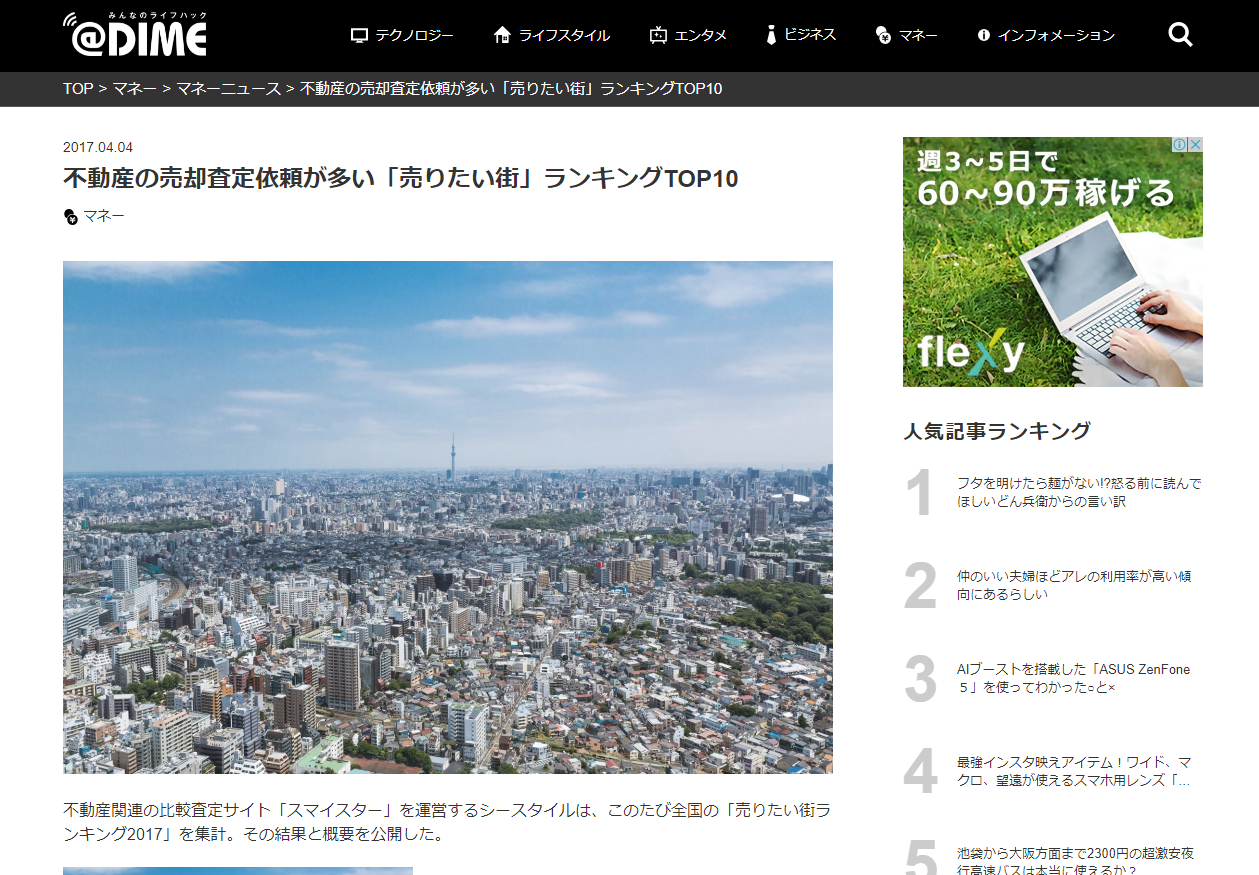Click the TV icon beside エンタメ

tap(658, 35)
